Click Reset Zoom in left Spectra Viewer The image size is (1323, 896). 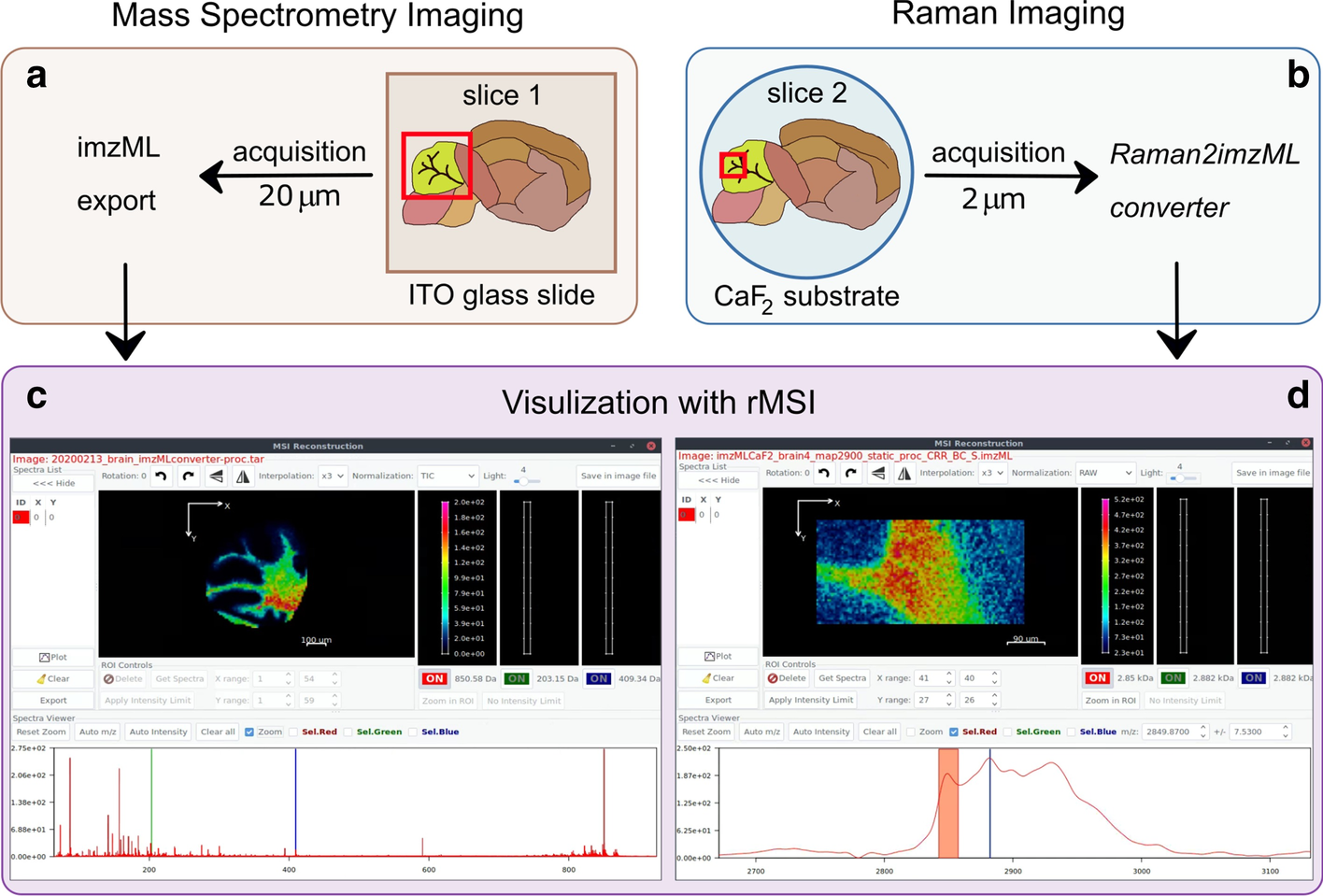click(x=41, y=732)
